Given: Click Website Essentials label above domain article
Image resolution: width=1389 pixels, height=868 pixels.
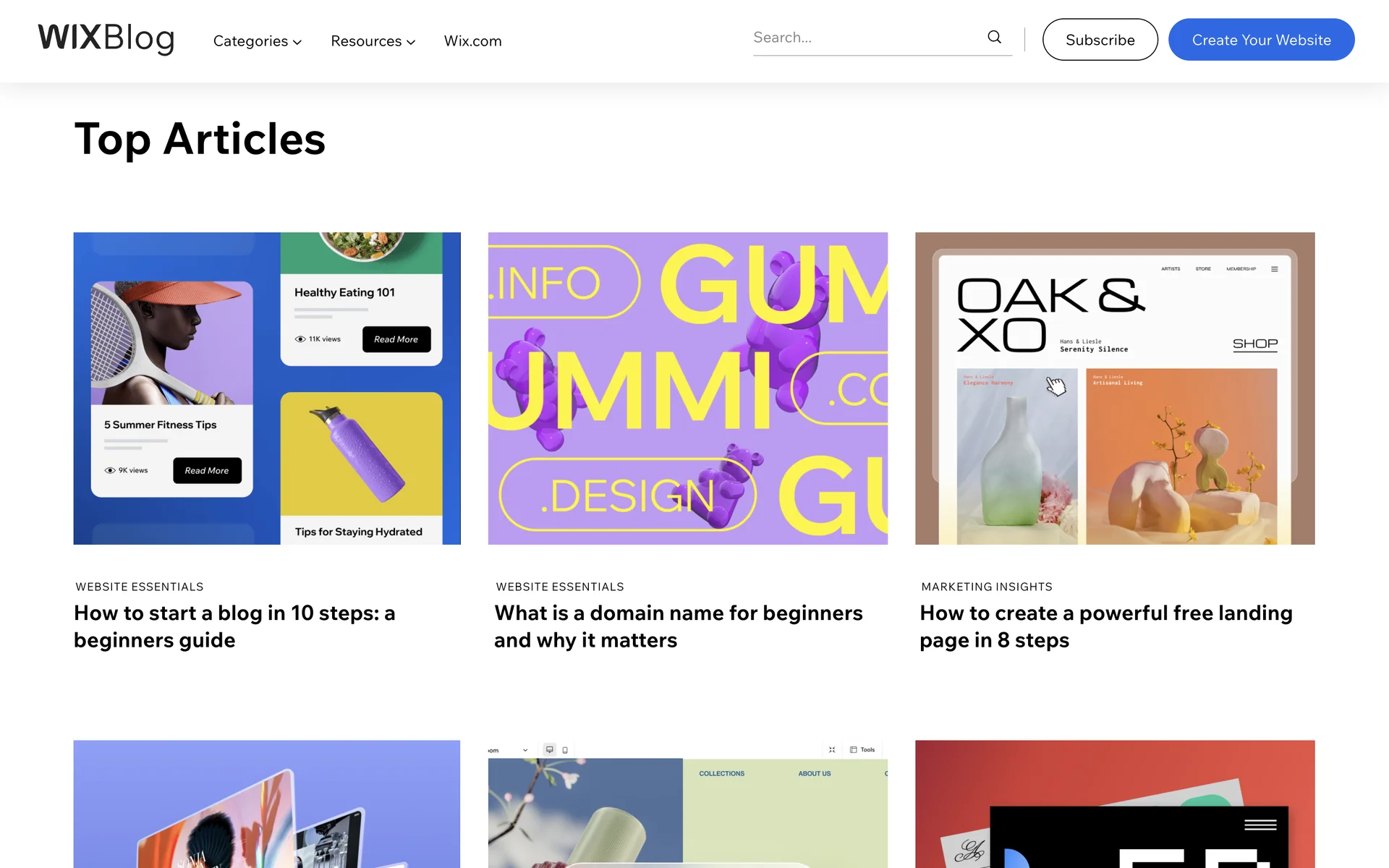Looking at the screenshot, I should coord(560,587).
